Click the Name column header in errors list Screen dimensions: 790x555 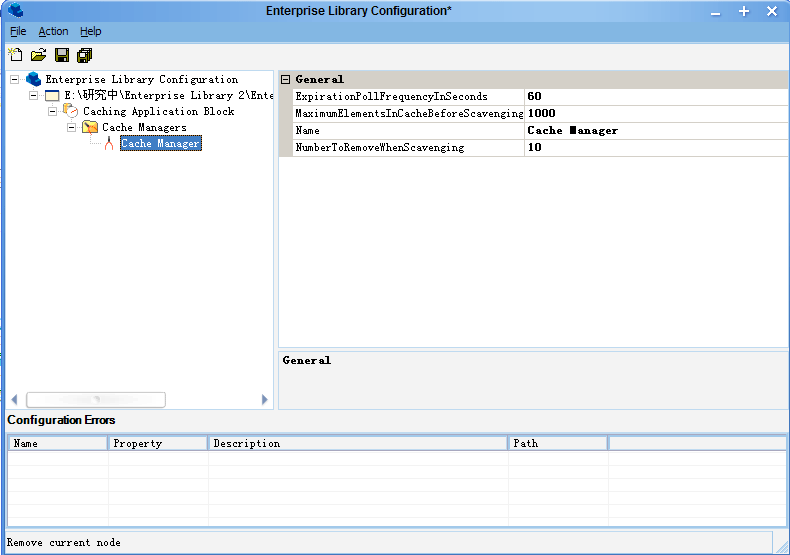point(58,443)
